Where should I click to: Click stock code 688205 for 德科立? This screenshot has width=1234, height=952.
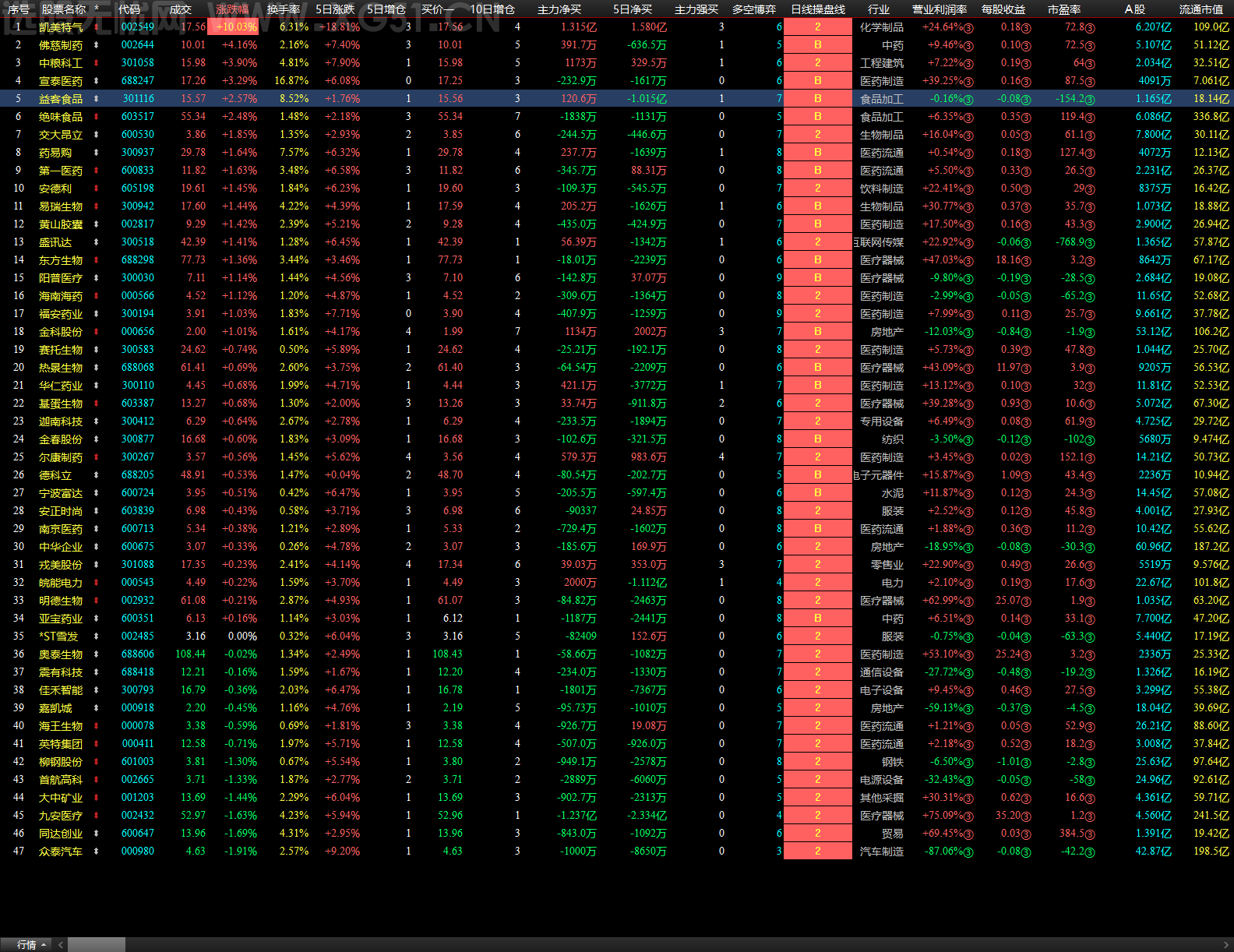click(x=138, y=475)
